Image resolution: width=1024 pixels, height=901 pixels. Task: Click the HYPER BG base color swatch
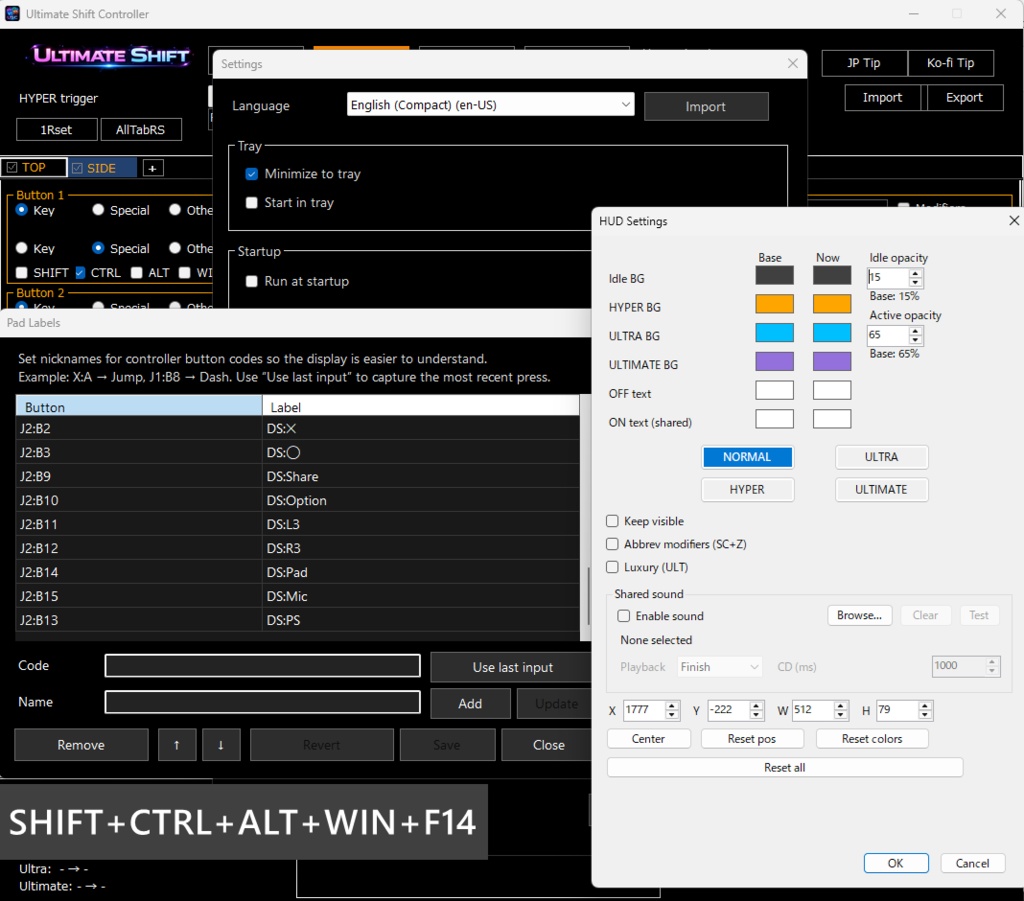point(773,303)
